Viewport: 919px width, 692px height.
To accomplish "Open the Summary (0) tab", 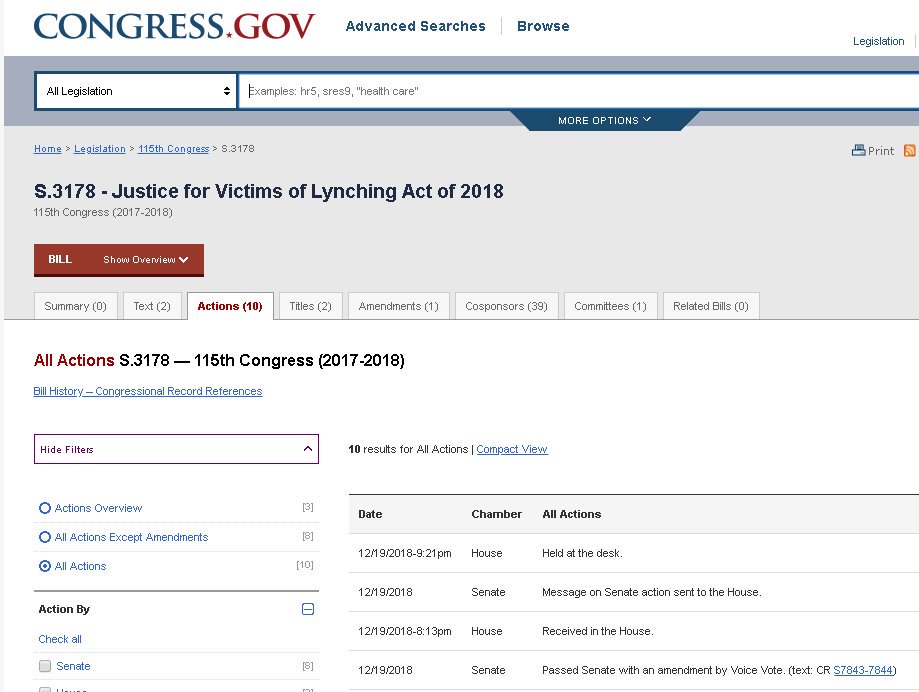I will point(76,306).
